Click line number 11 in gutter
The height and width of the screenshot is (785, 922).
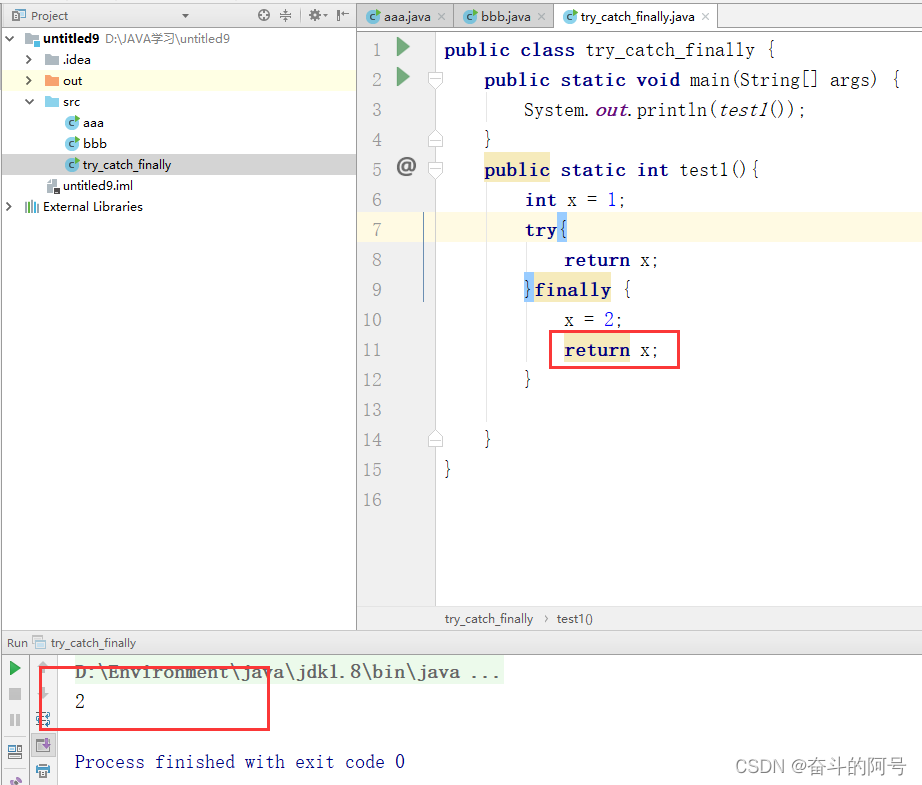372,350
